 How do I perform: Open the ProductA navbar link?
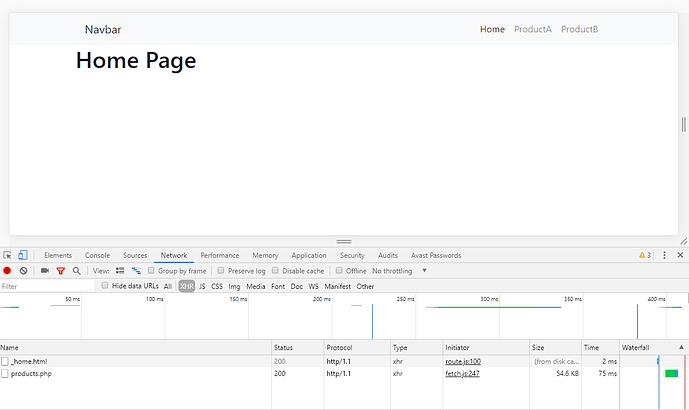point(532,29)
